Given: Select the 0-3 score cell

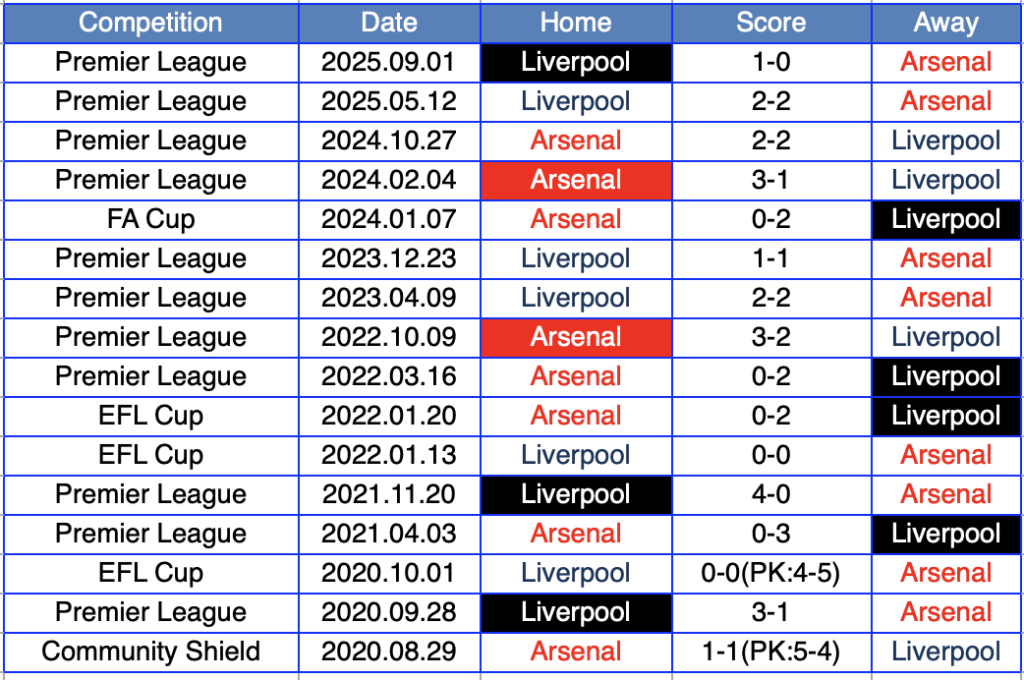Looking at the screenshot, I should click(771, 534).
